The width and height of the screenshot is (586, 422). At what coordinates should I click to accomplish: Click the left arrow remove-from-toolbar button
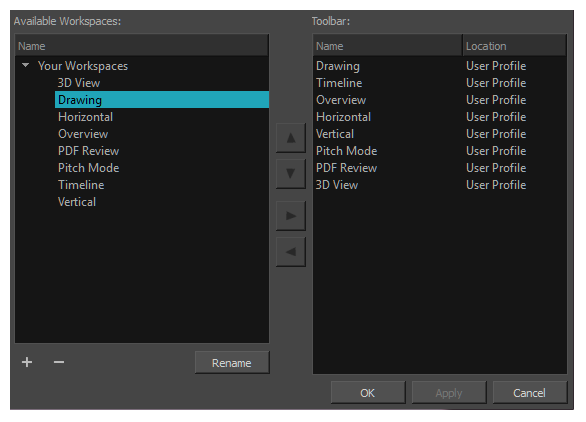pos(291,252)
